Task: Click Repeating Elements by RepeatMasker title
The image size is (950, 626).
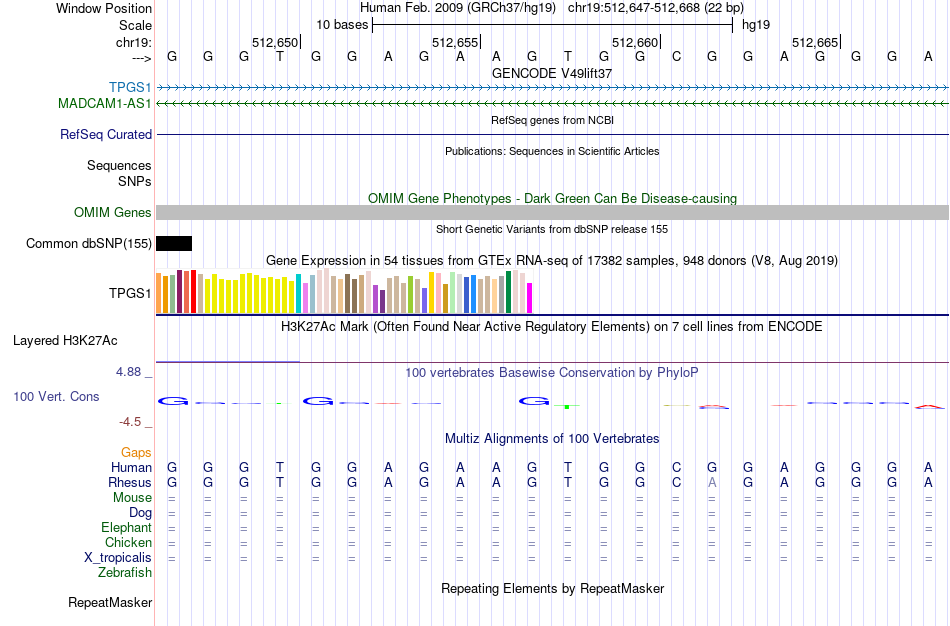Action: point(552,588)
